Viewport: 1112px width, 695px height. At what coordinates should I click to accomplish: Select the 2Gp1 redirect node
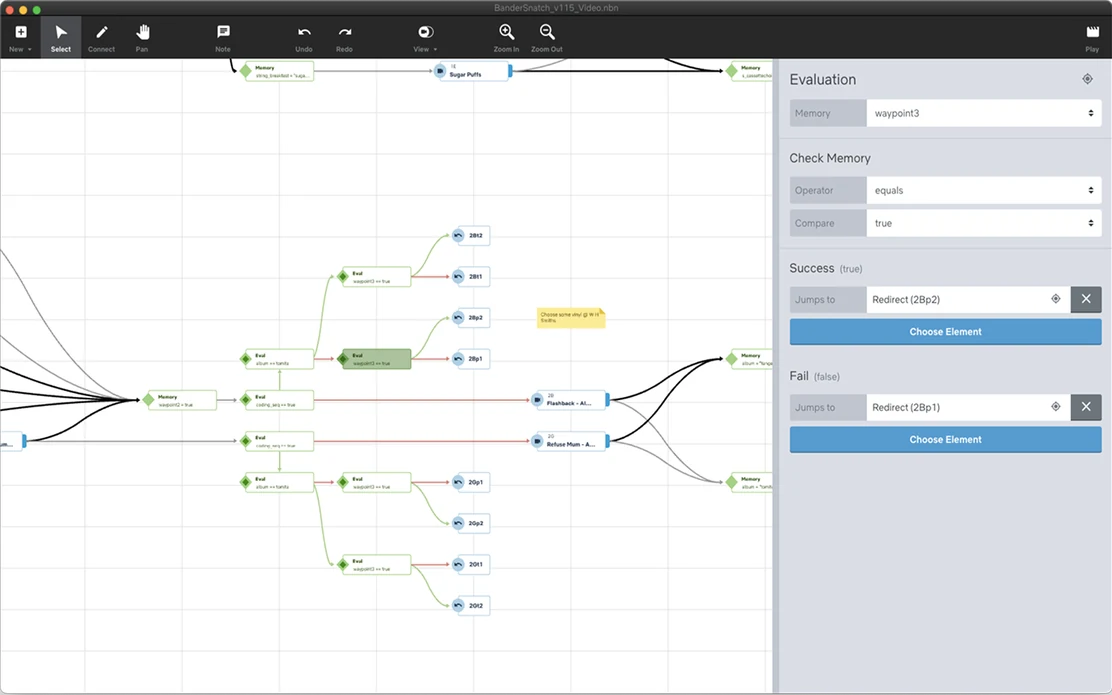471,482
